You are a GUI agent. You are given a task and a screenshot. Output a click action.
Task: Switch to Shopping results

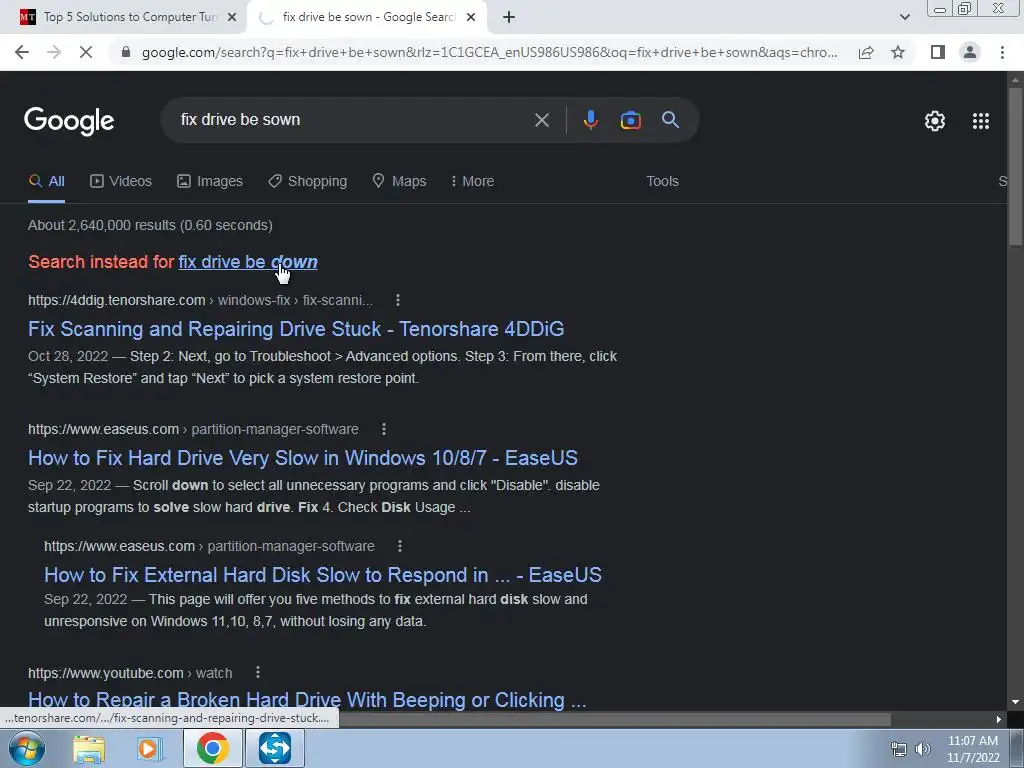(x=308, y=181)
